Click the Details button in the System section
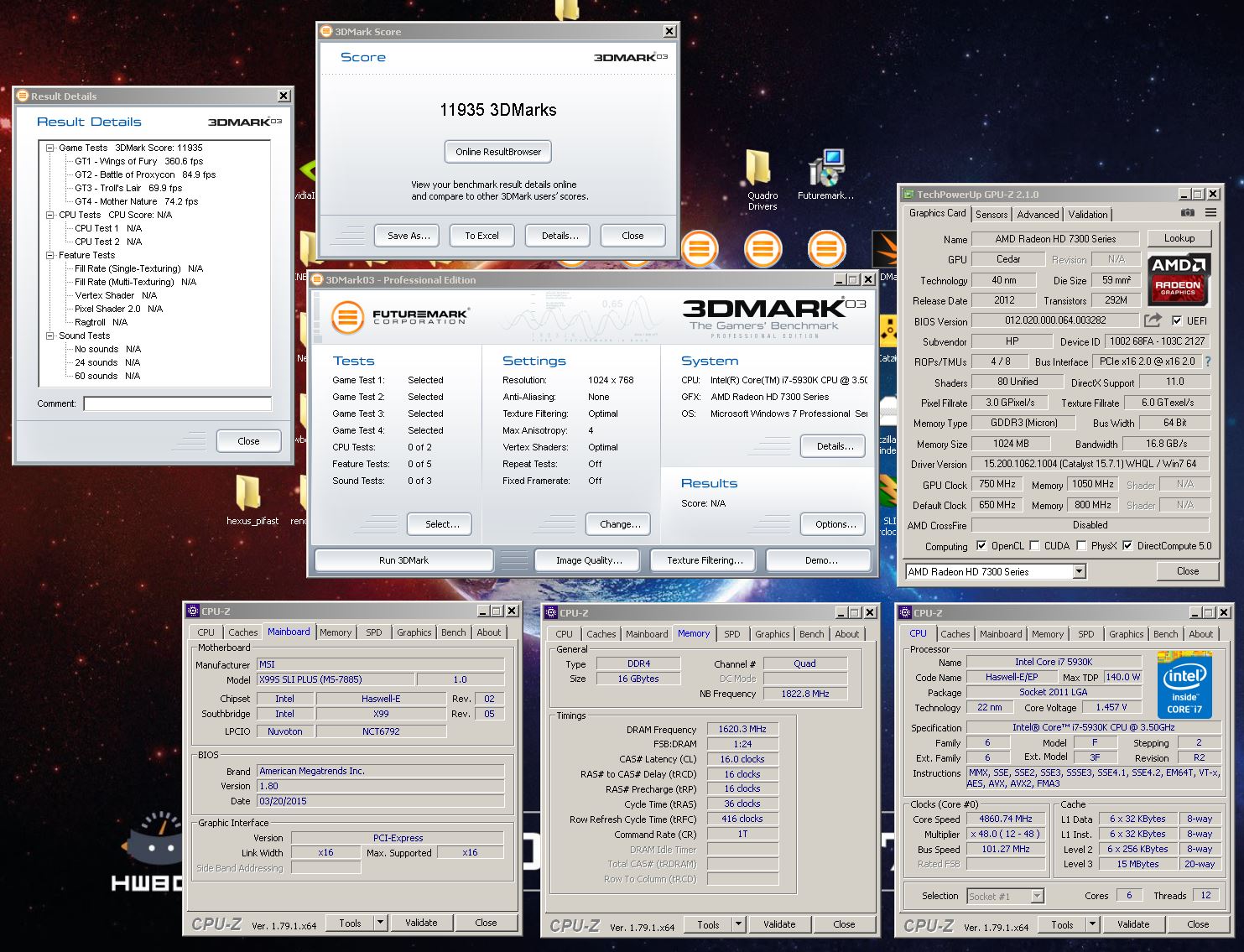Viewport: 1244px width, 952px height. [x=835, y=446]
